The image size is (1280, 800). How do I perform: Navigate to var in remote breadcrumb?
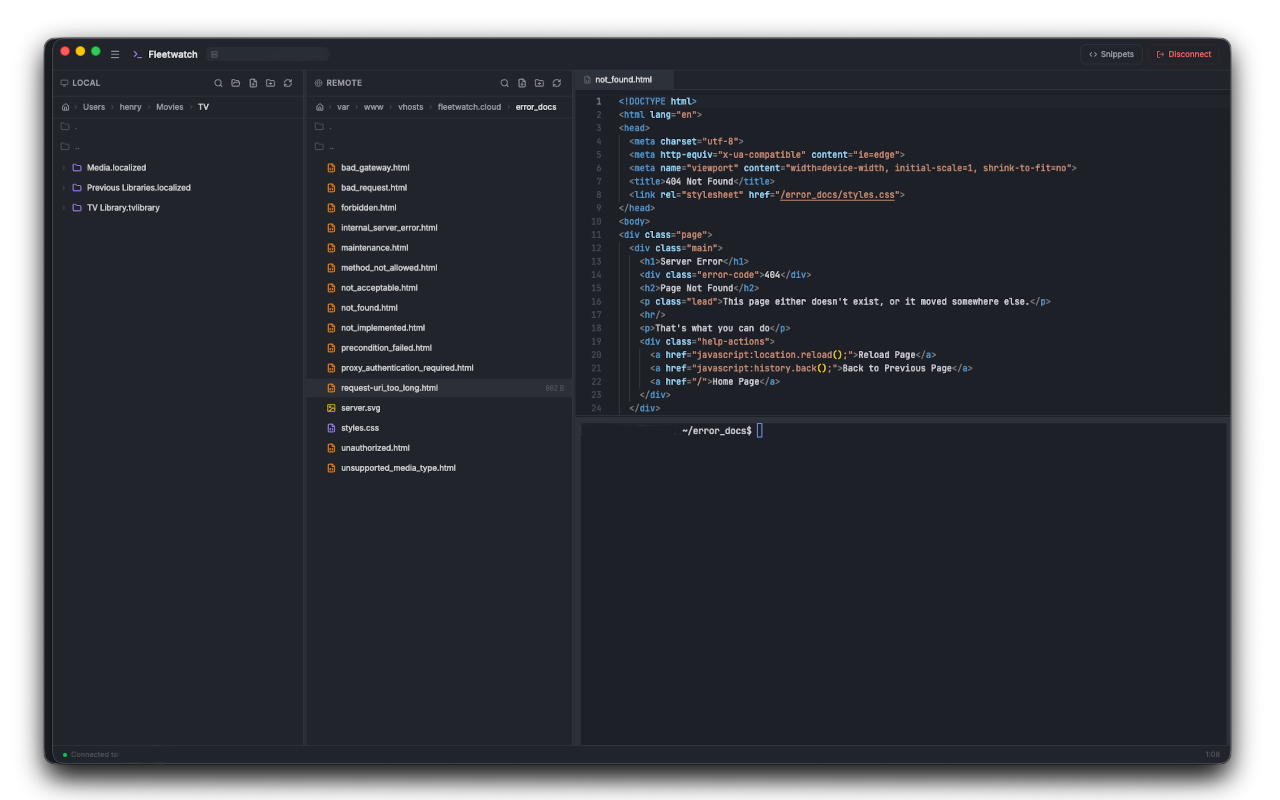tap(343, 107)
